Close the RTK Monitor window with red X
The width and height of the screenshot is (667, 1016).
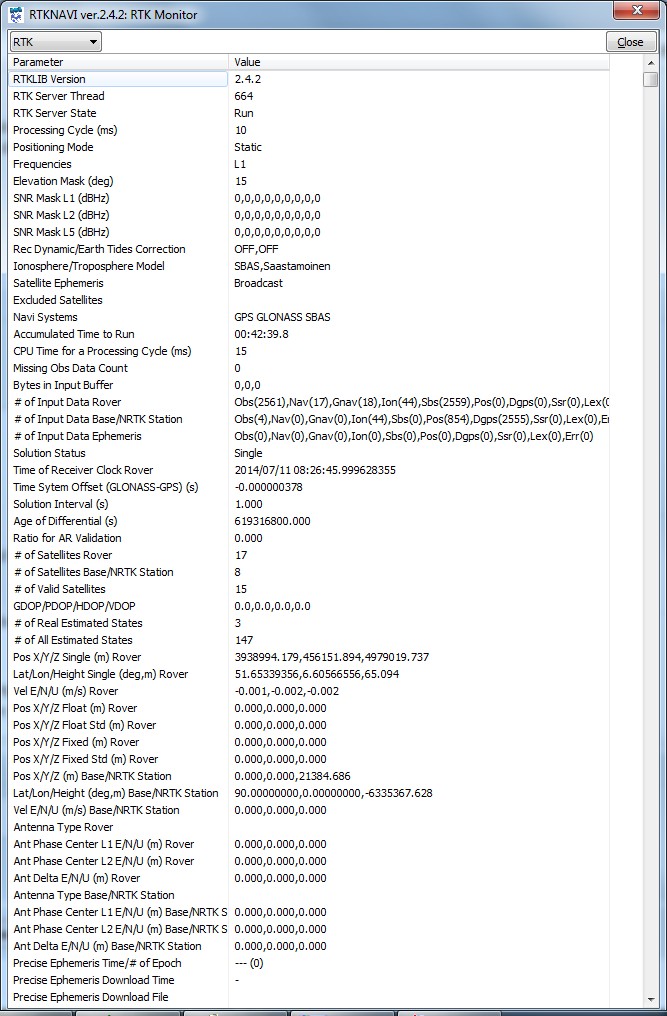pyautogui.click(x=638, y=10)
